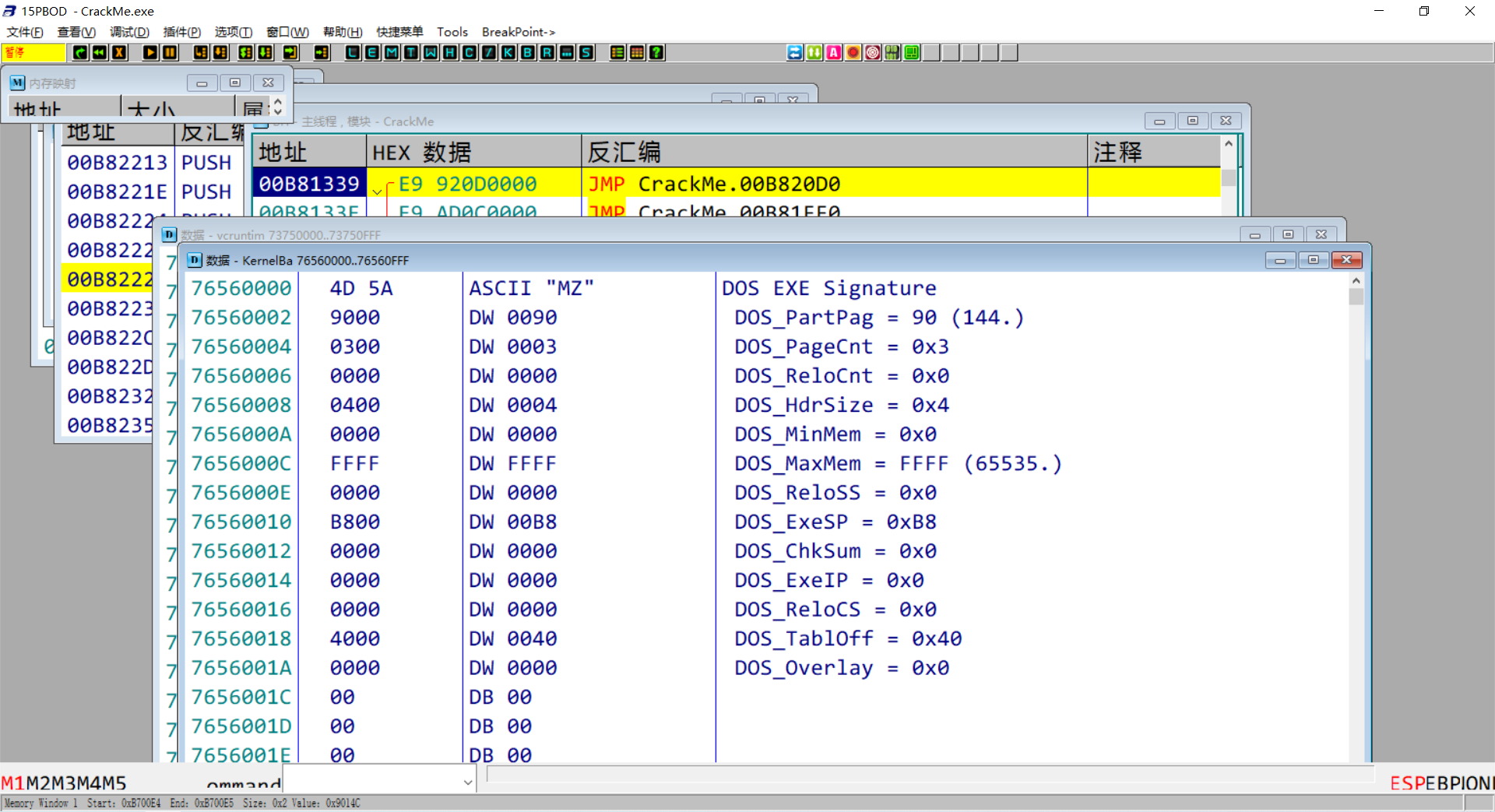Open Windows list with W icon
The image size is (1495, 812).
click(431, 52)
